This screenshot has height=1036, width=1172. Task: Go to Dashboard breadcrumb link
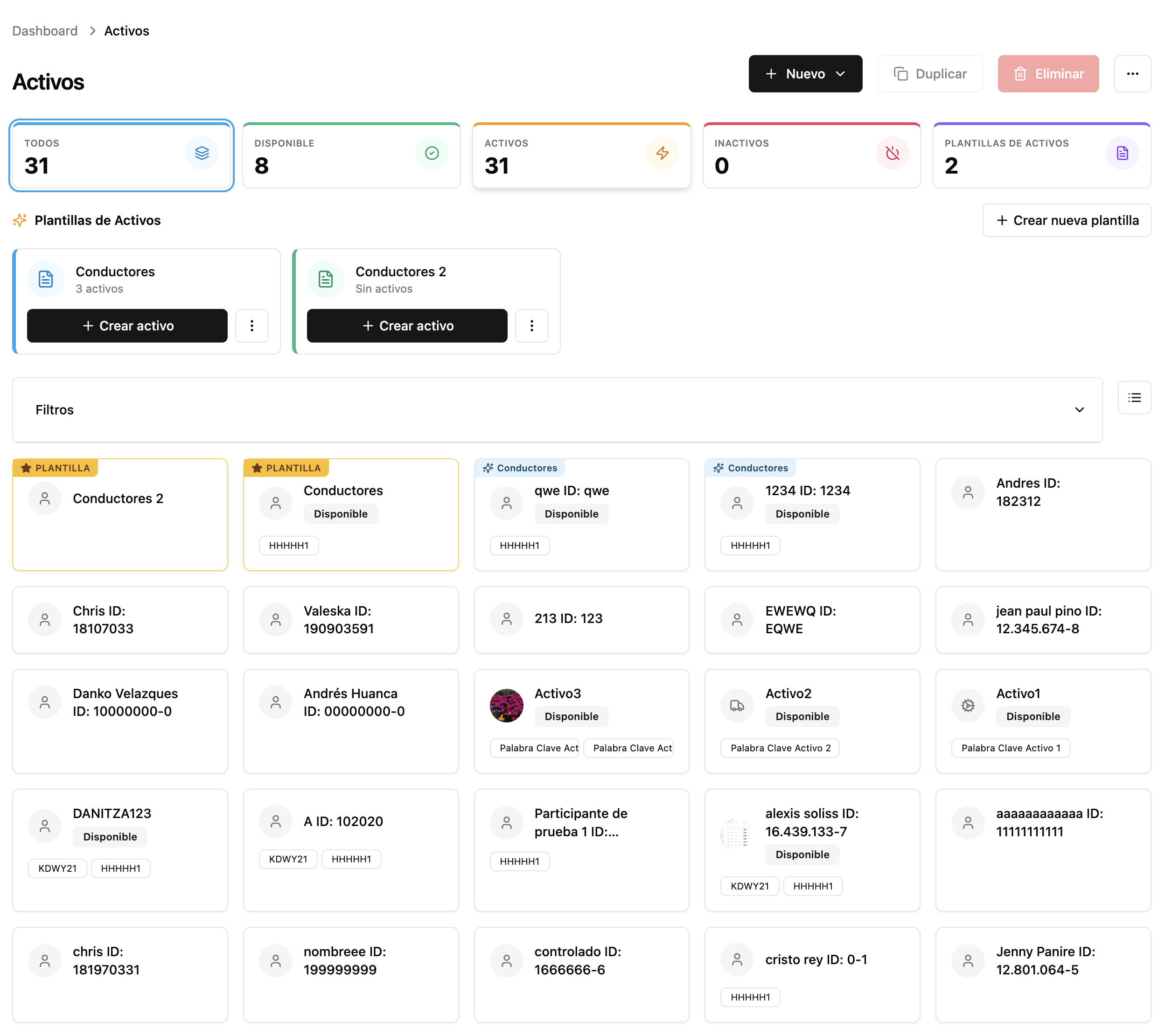45,31
